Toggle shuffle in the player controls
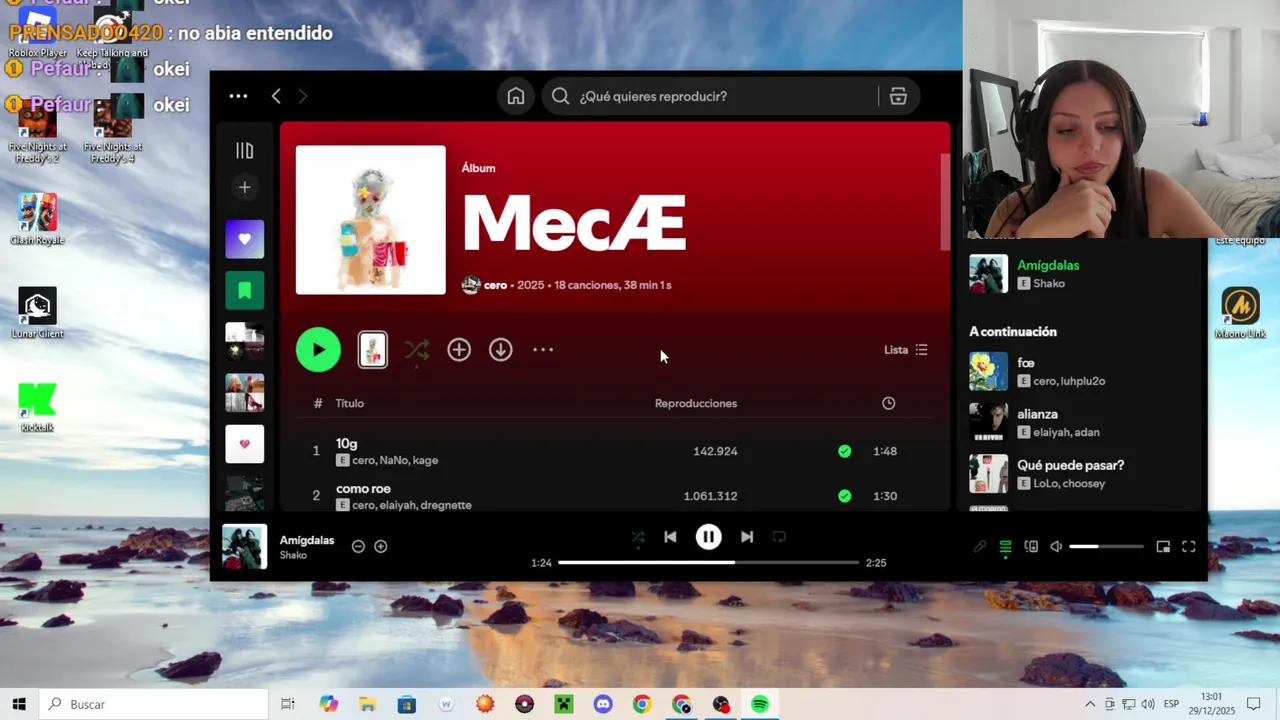The image size is (1280, 720). click(x=638, y=537)
